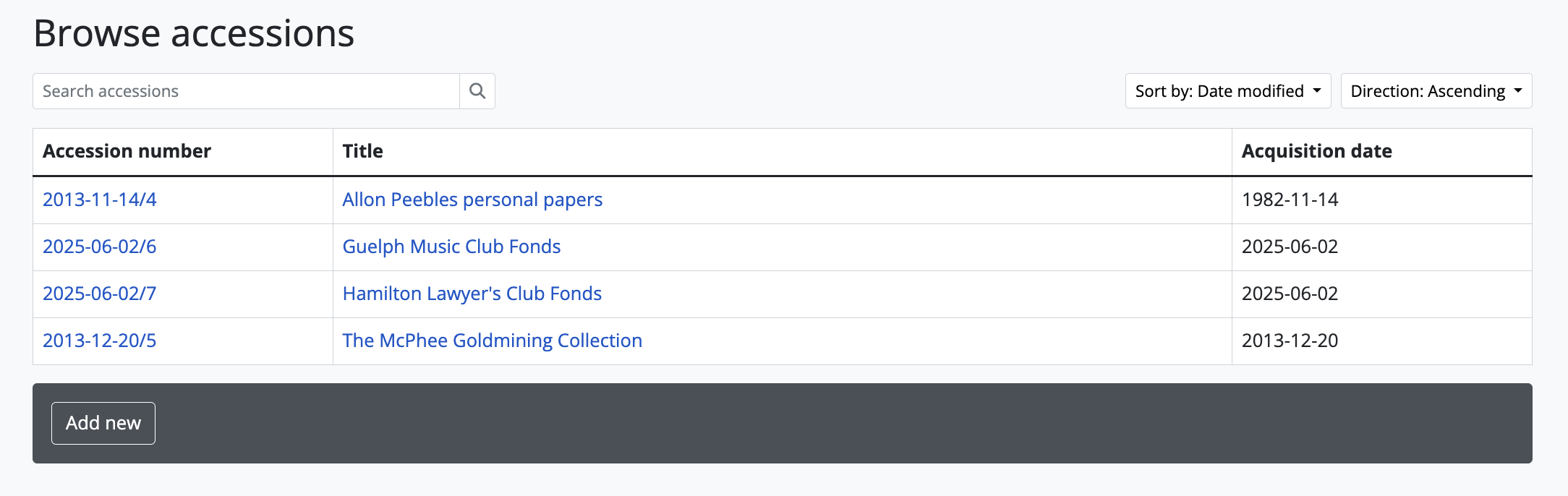
Task: View the Guelph Music Club Fonds record
Action: [x=451, y=247]
